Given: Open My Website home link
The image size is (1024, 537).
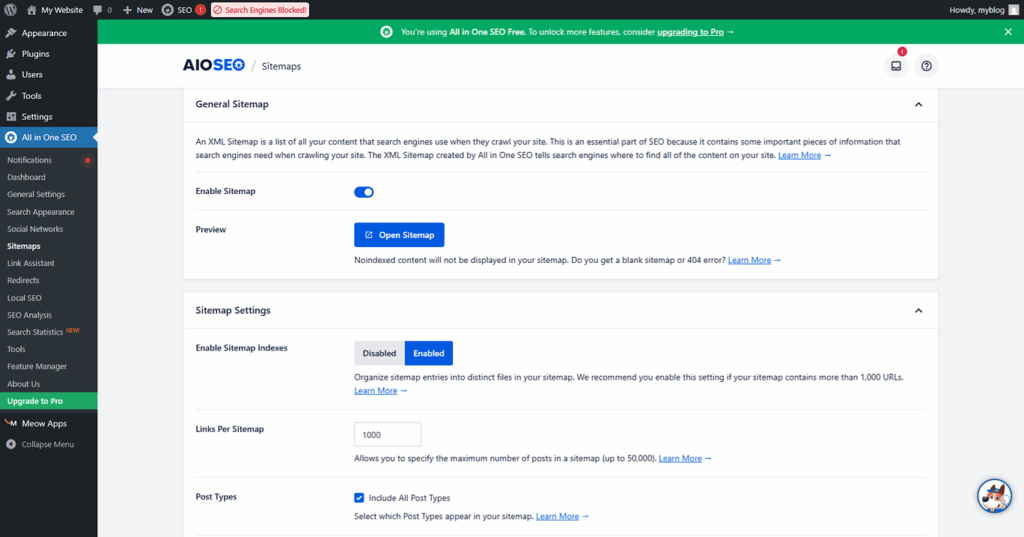Looking at the screenshot, I should coord(55,10).
